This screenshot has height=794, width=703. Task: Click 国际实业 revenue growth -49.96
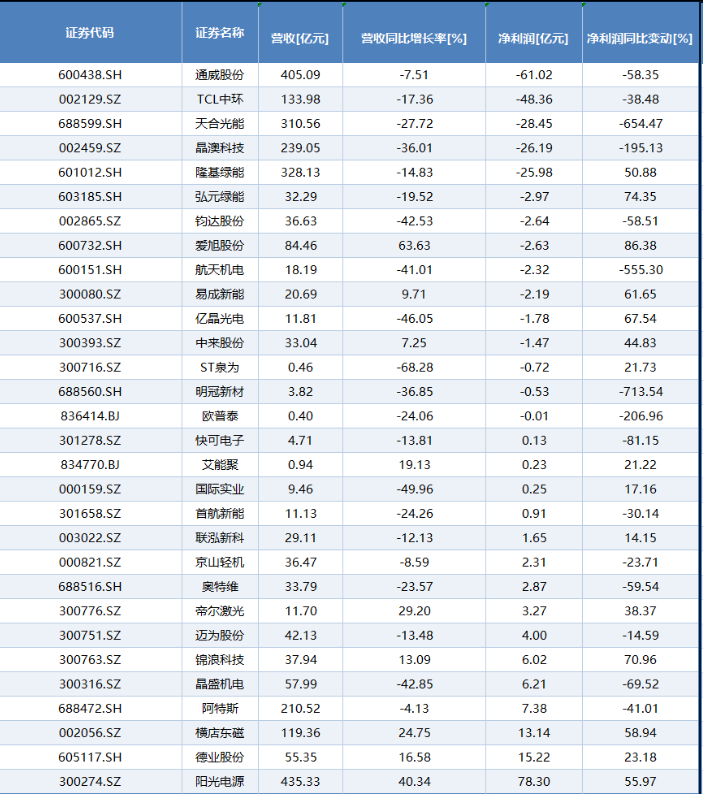pyautogui.click(x=414, y=489)
